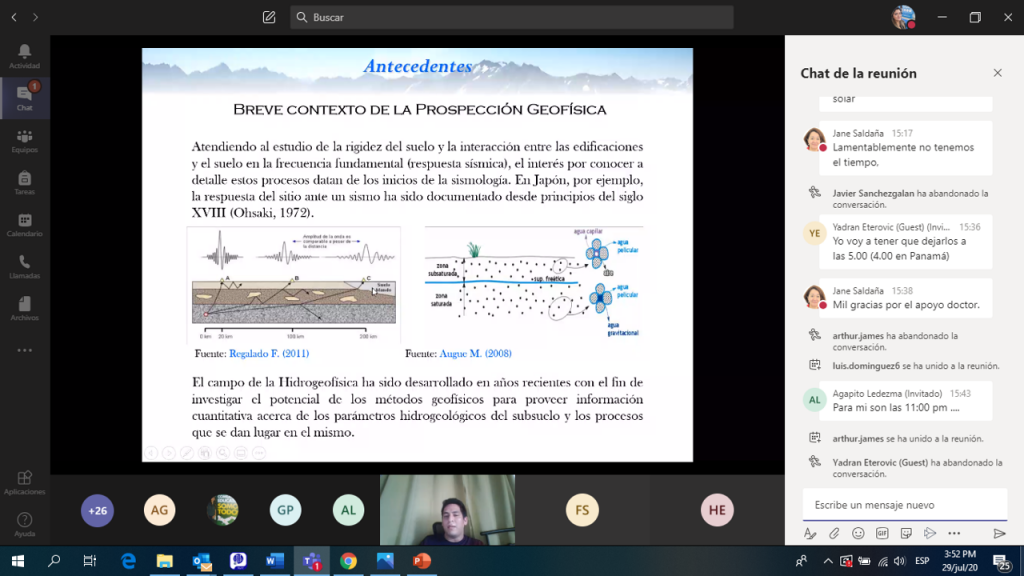
Task: Launch Microsoft Edge from taskbar
Action: coord(128,561)
